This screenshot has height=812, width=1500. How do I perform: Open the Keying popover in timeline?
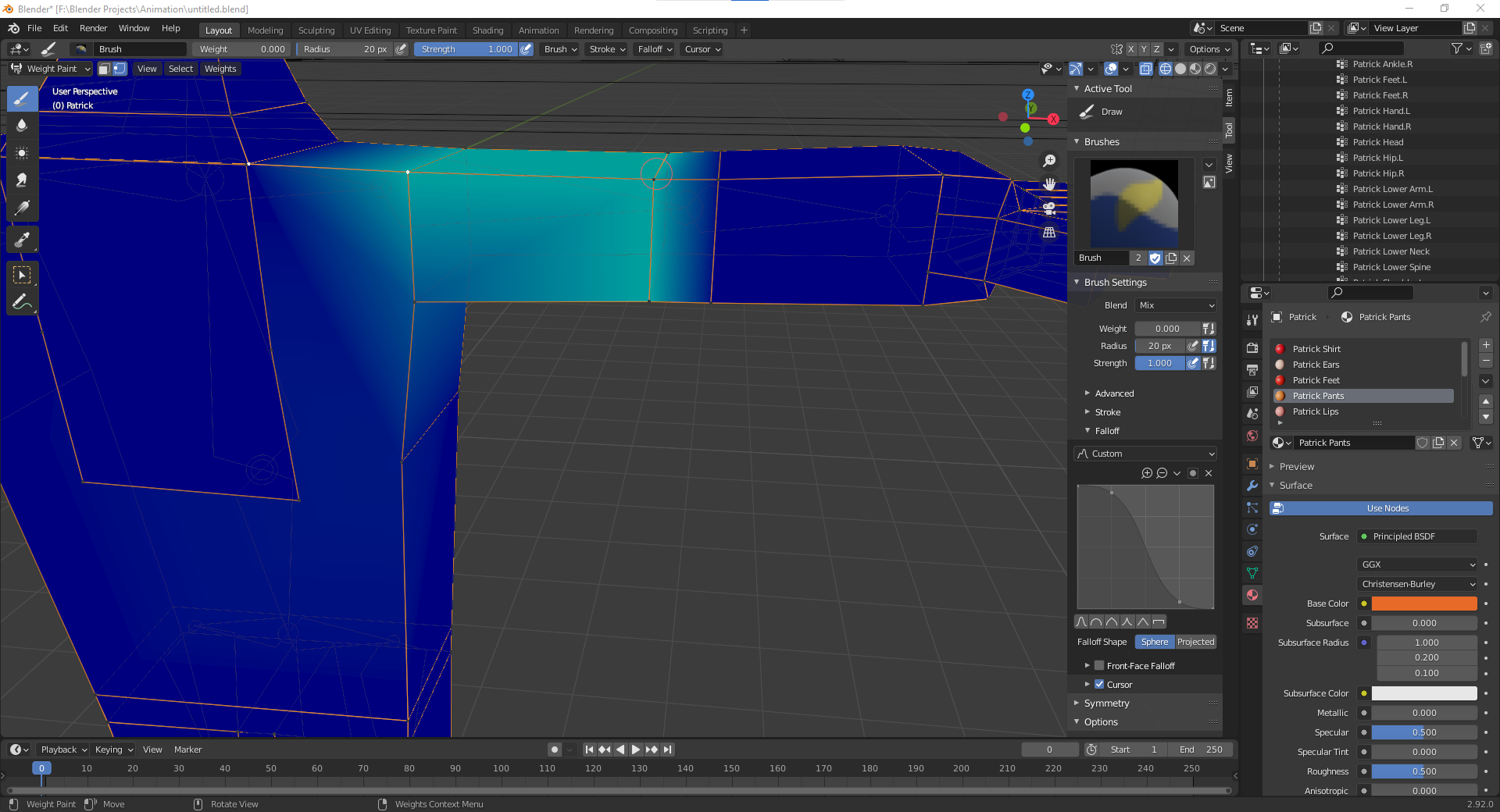(114, 750)
